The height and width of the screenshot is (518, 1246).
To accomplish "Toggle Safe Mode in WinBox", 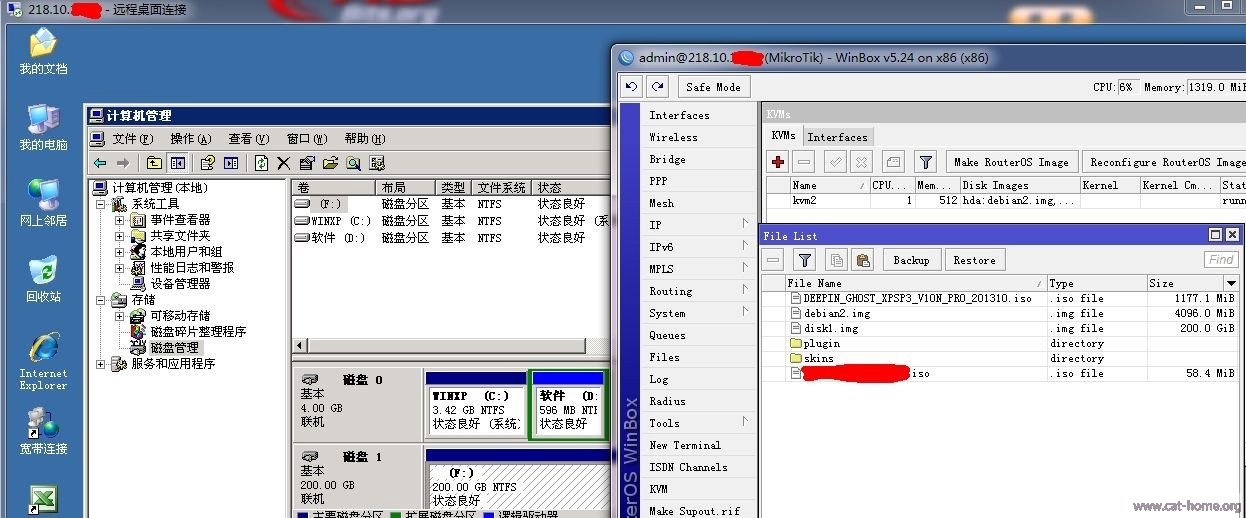I will (x=713, y=87).
